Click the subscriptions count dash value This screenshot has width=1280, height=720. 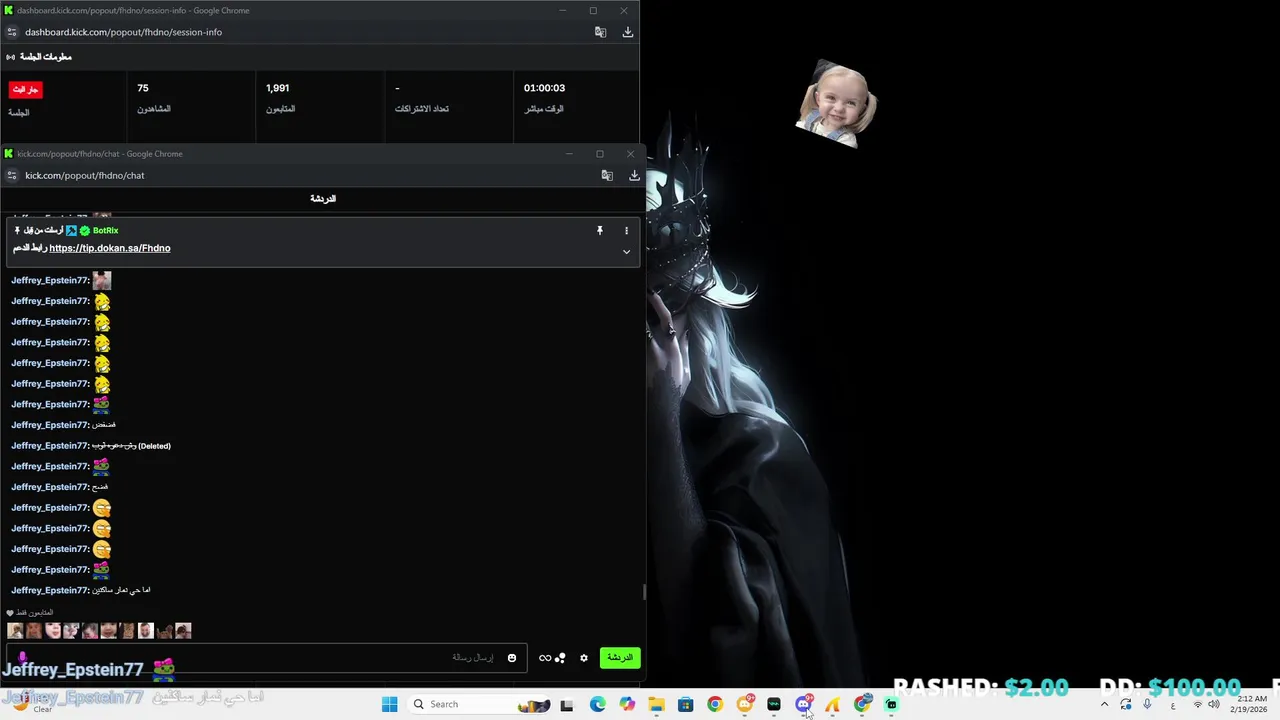397,88
